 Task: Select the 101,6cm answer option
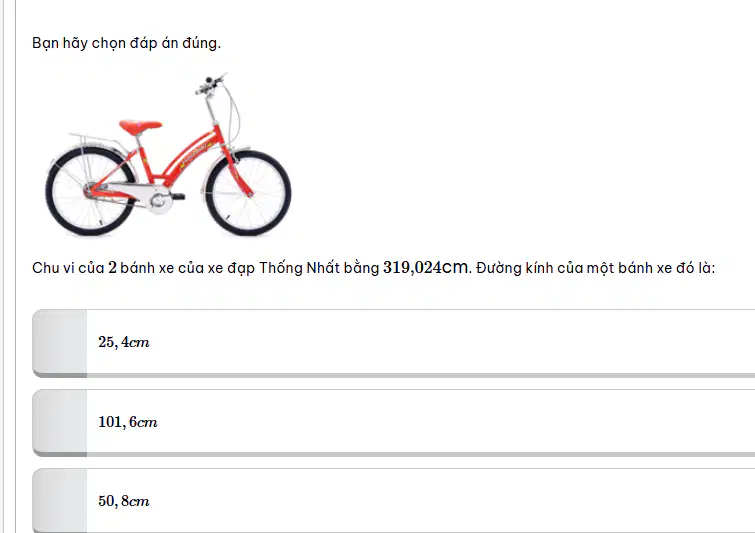tap(393, 422)
